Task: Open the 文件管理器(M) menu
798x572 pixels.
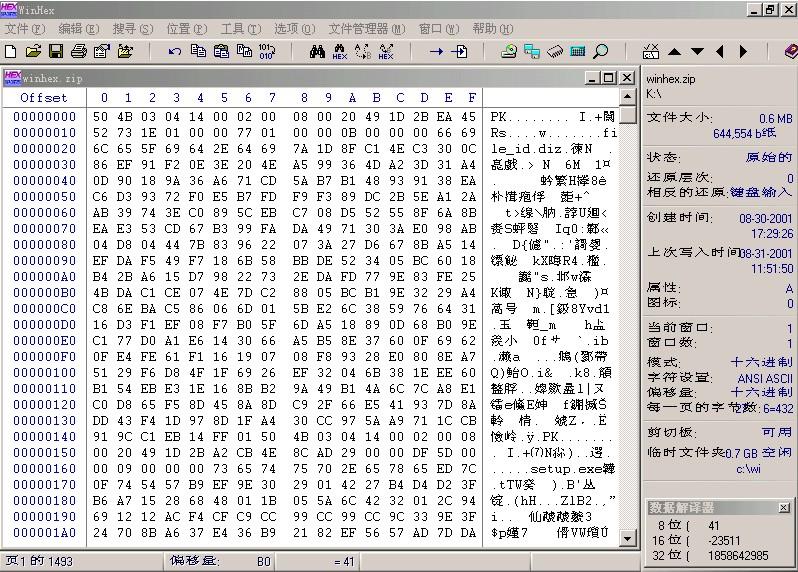Action: click(367, 28)
